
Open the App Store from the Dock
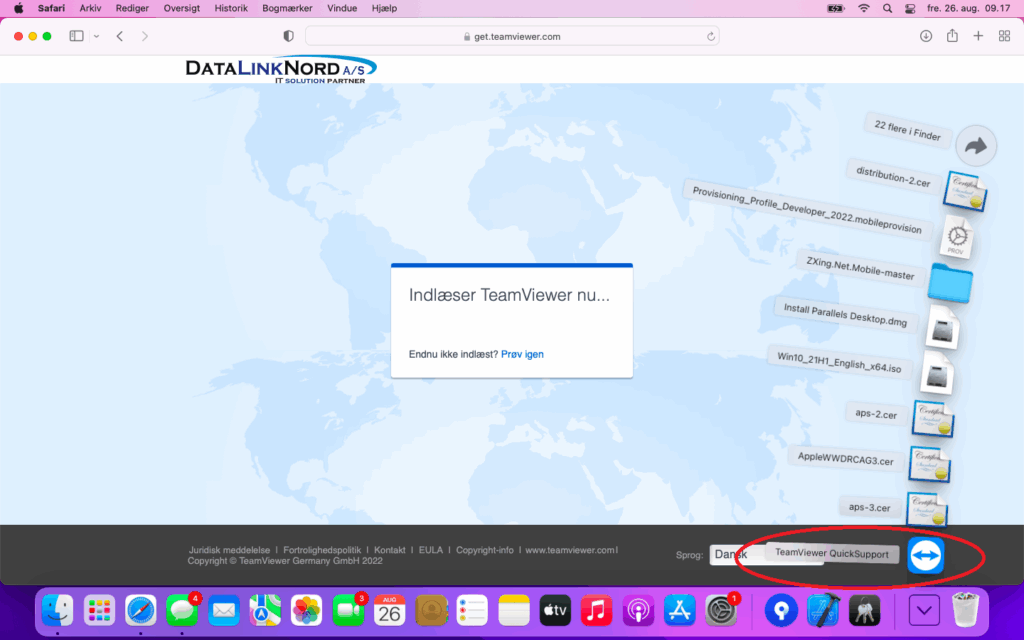[679, 609]
